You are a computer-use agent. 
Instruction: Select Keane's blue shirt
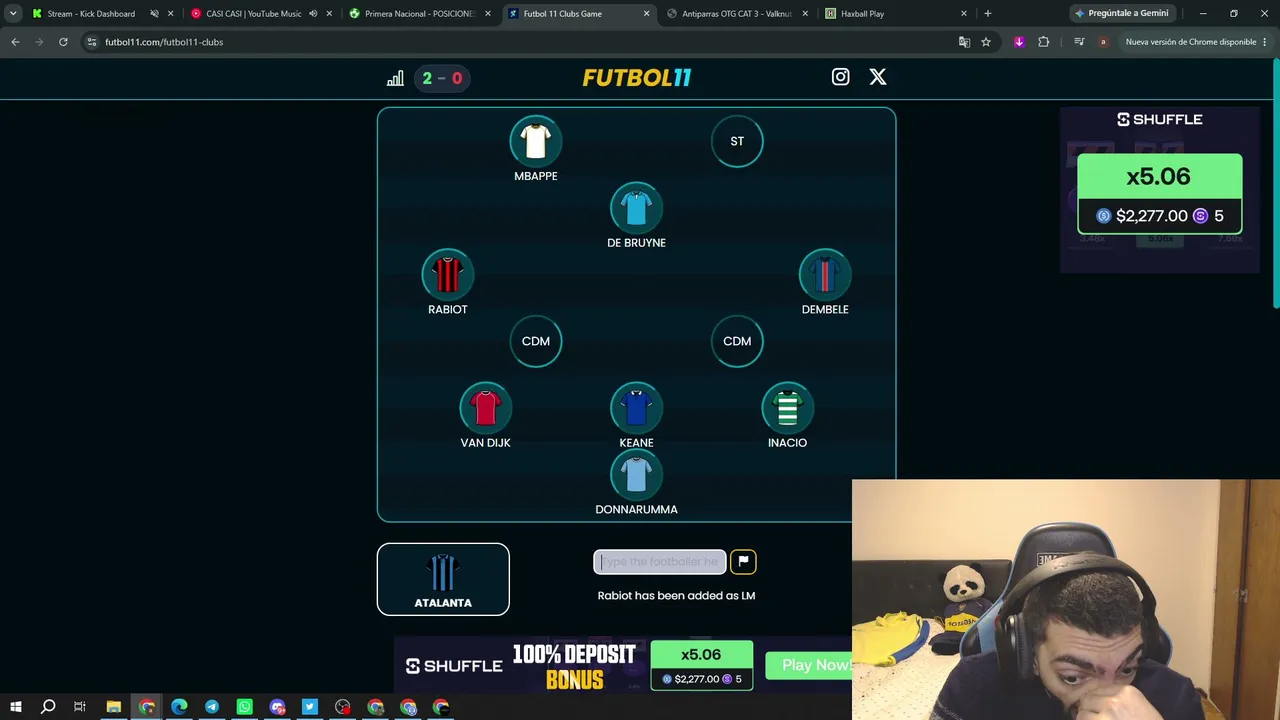[x=636, y=408]
